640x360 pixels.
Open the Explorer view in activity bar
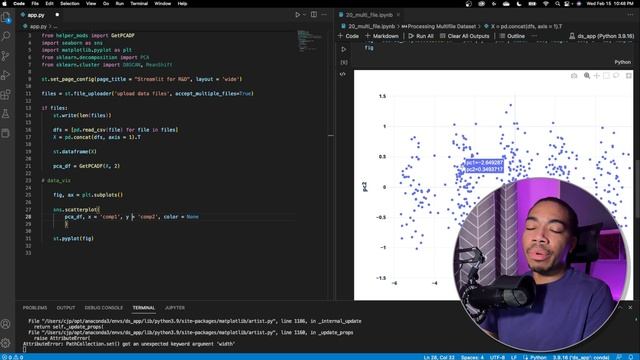(6, 18)
